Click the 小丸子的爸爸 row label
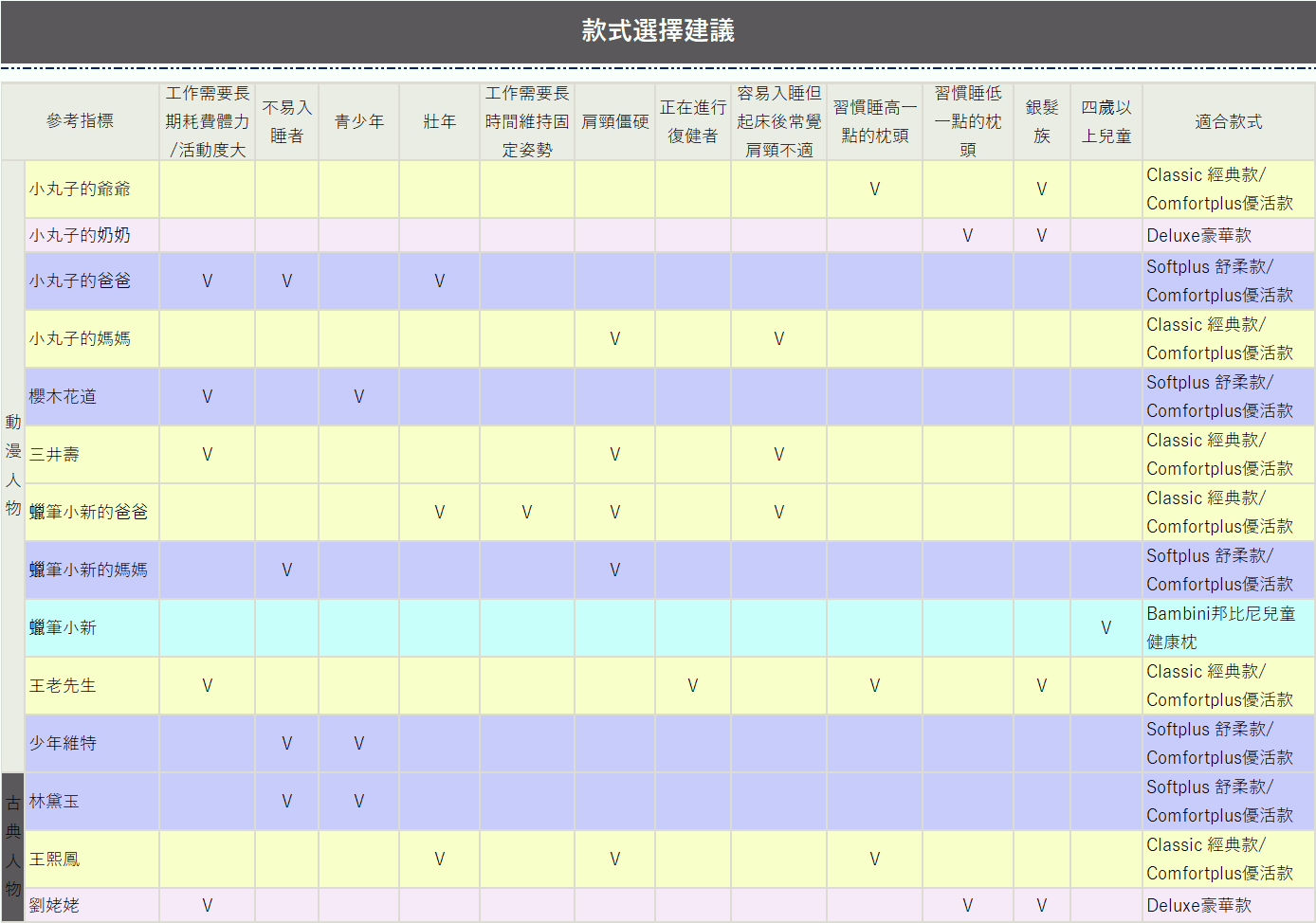This screenshot has width=1316, height=923. click(x=92, y=281)
